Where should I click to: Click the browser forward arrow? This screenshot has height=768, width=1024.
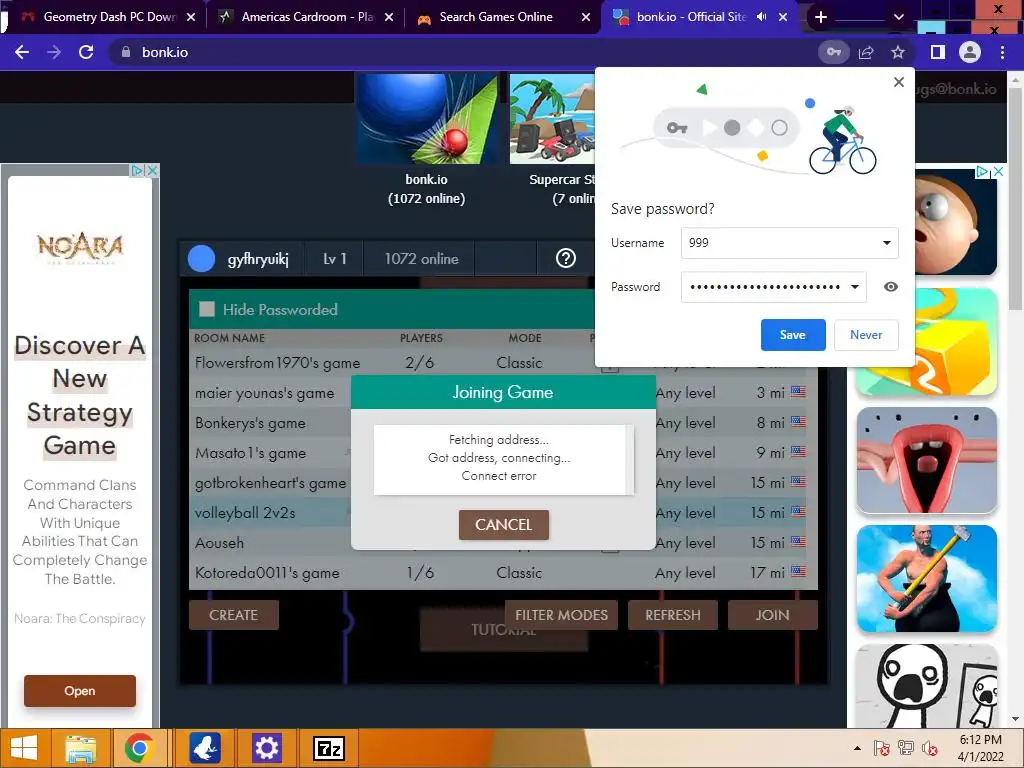tap(54, 52)
